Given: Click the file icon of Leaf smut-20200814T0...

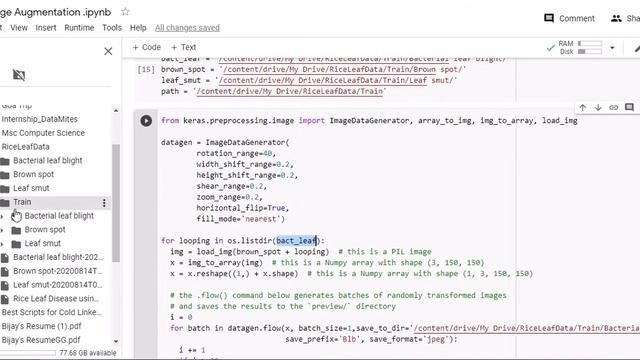Looking at the screenshot, I should 5,286.
